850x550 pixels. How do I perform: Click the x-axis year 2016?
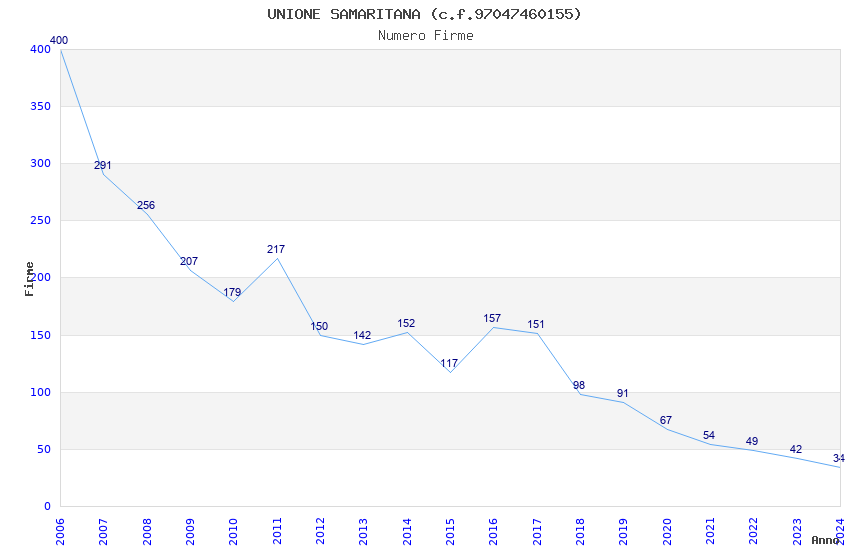[493, 531]
